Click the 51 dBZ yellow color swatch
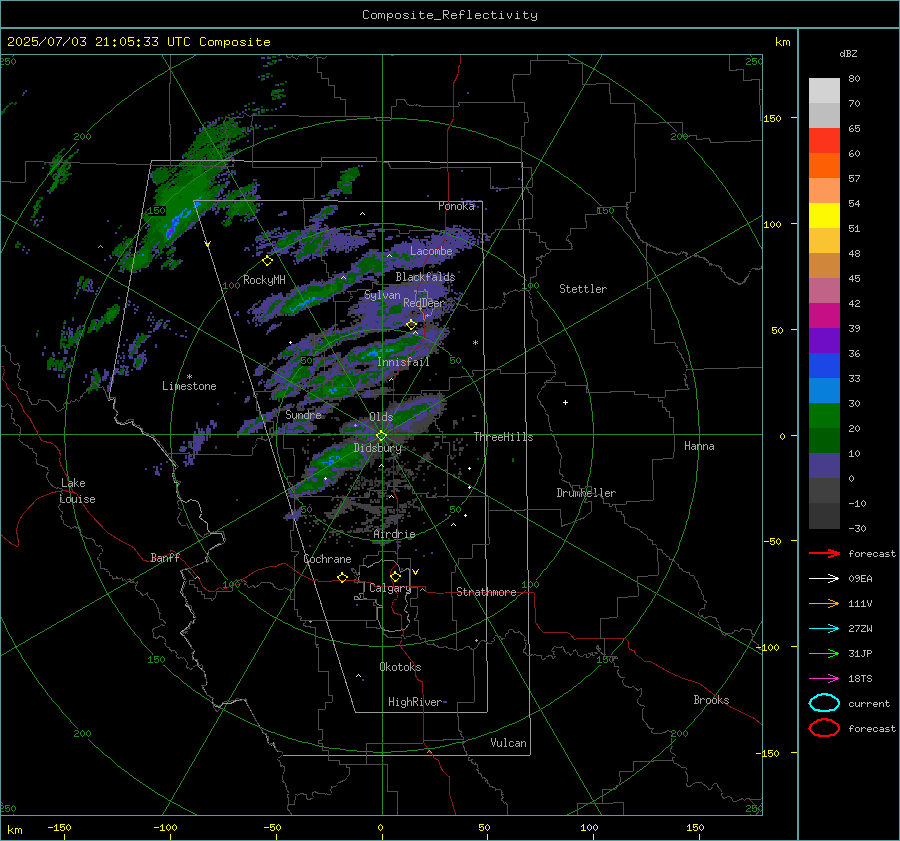 coord(824,215)
